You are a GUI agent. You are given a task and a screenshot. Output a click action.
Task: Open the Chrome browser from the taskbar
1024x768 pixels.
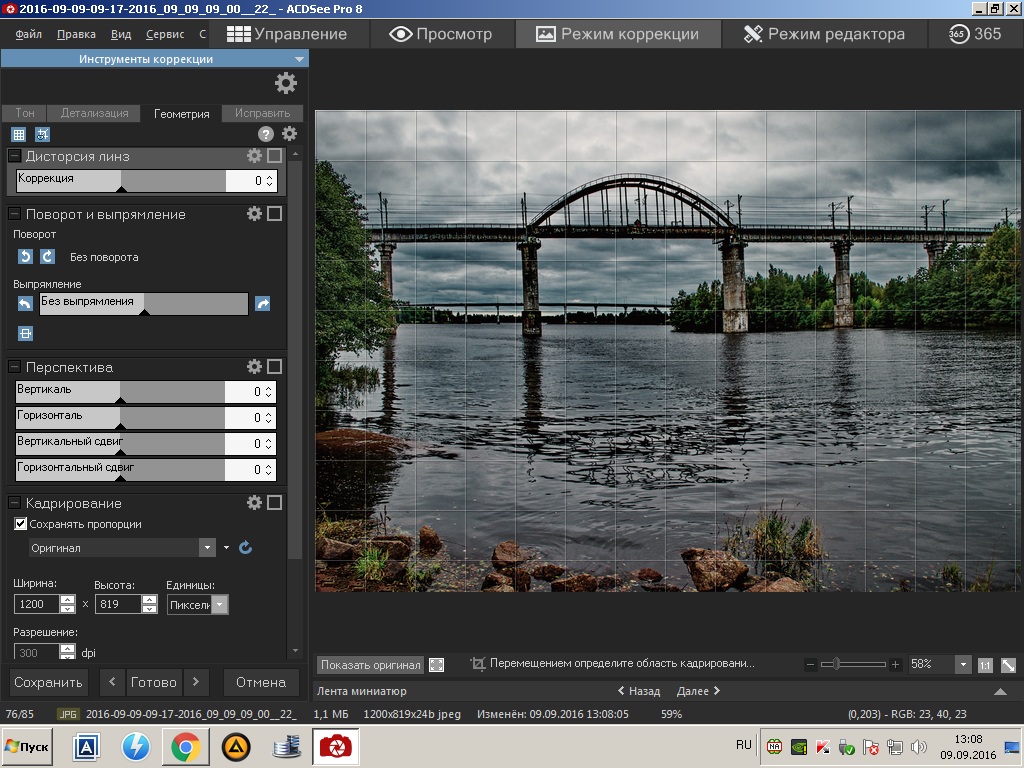(x=185, y=747)
